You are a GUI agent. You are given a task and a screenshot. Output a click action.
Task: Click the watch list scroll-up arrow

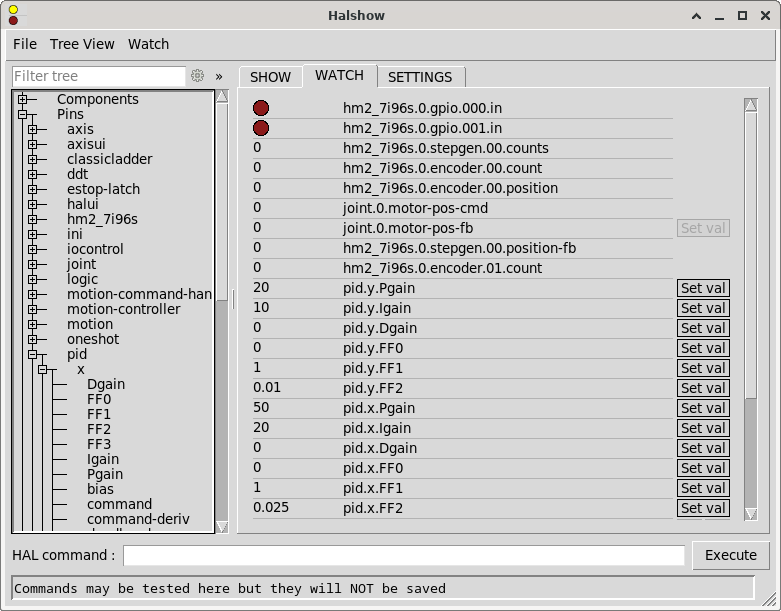coord(750,105)
